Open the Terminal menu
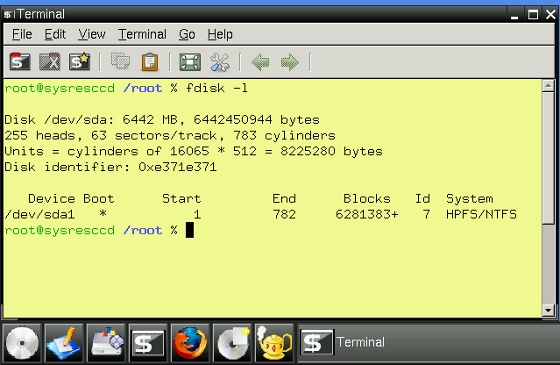 click(142, 34)
